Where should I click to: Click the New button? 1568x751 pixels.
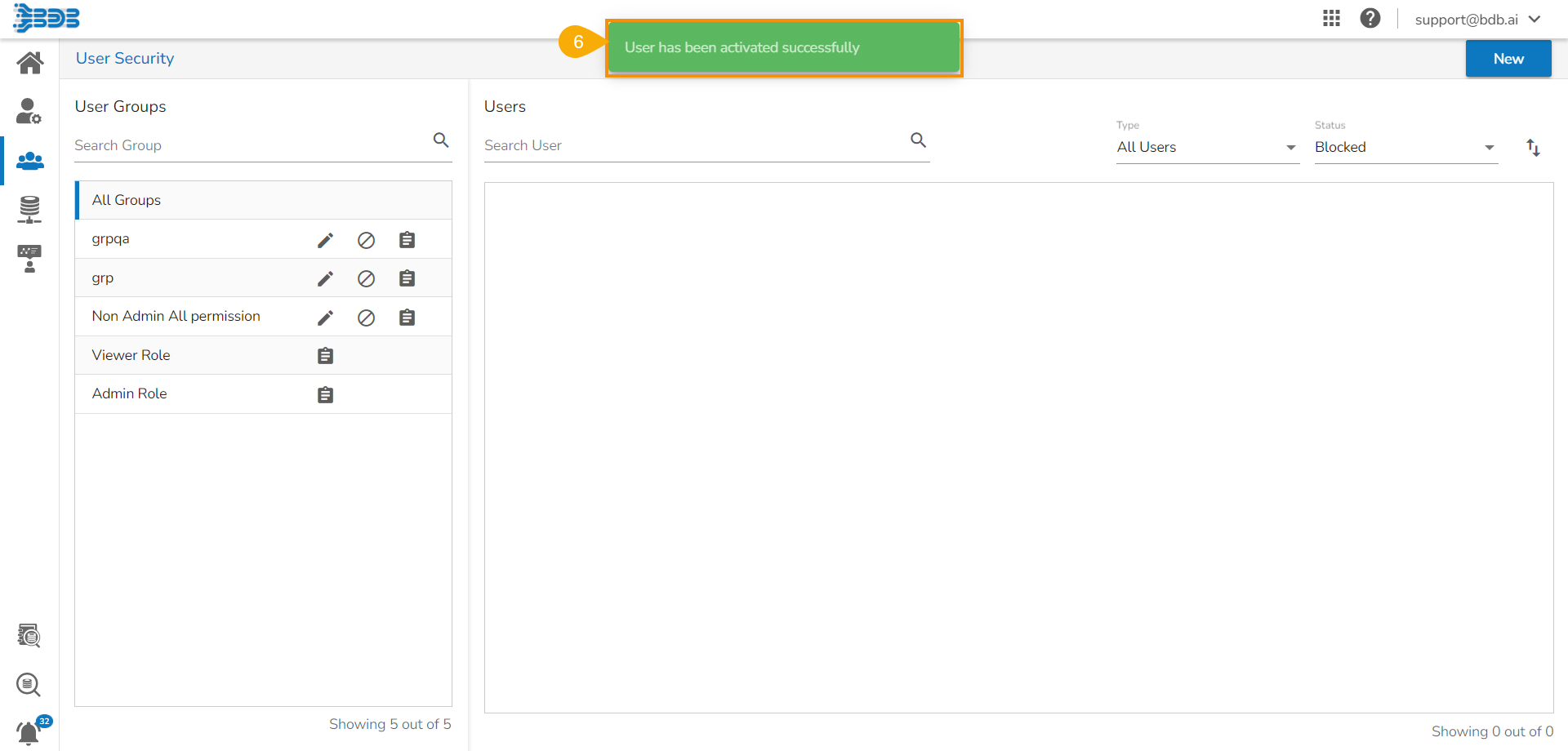point(1508,59)
